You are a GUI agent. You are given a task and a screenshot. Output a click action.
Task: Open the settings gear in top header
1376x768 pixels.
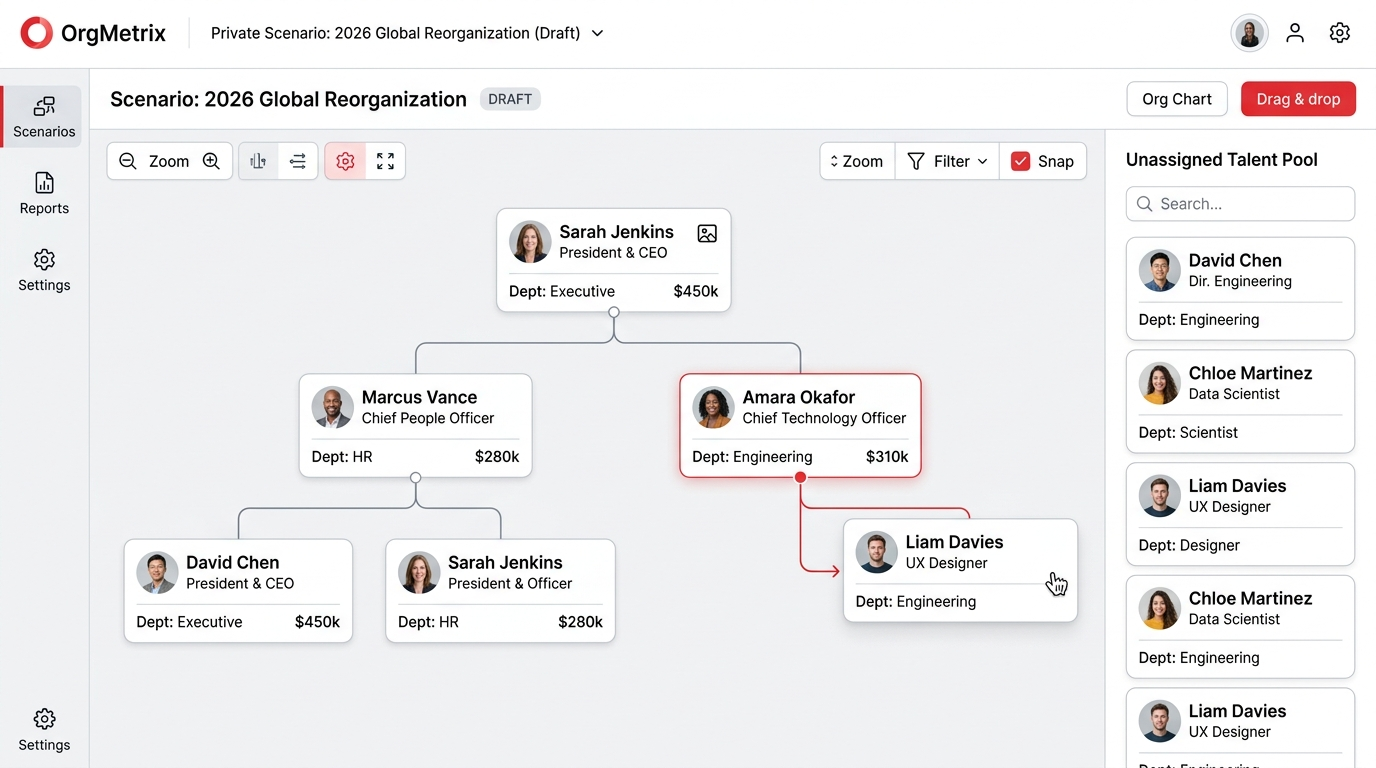click(1340, 33)
